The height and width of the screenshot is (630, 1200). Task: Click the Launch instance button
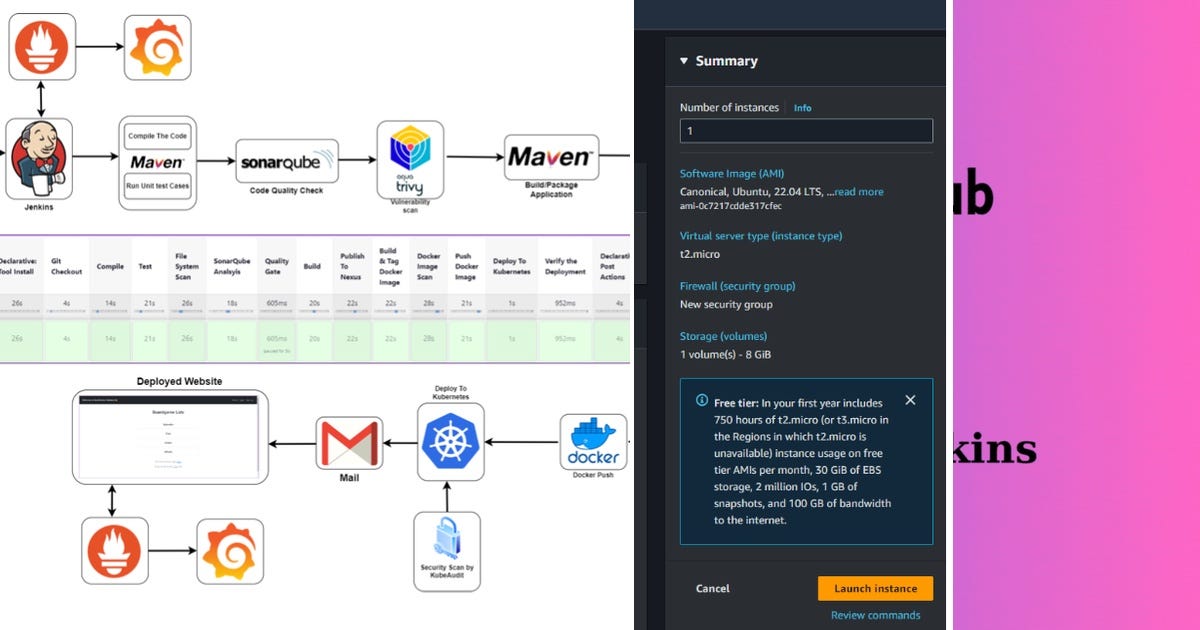(875, 588)
